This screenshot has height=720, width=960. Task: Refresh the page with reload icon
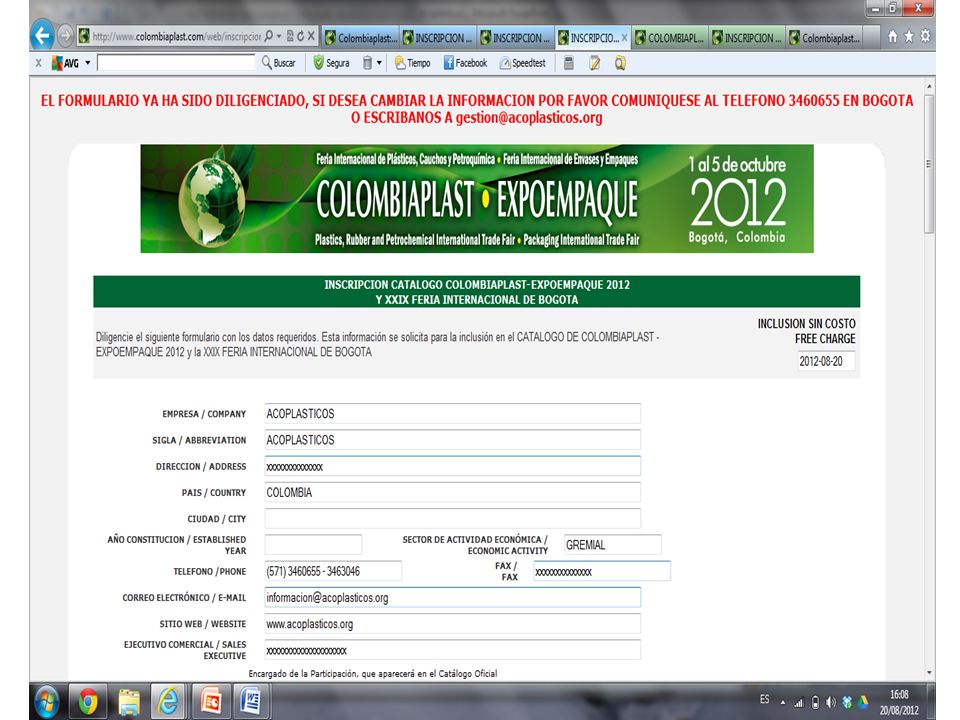pos(301,36)
